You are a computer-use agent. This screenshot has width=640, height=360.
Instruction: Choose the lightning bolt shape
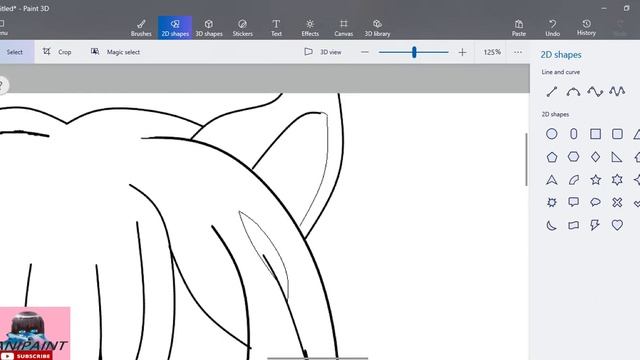click(x=595, y=225)
